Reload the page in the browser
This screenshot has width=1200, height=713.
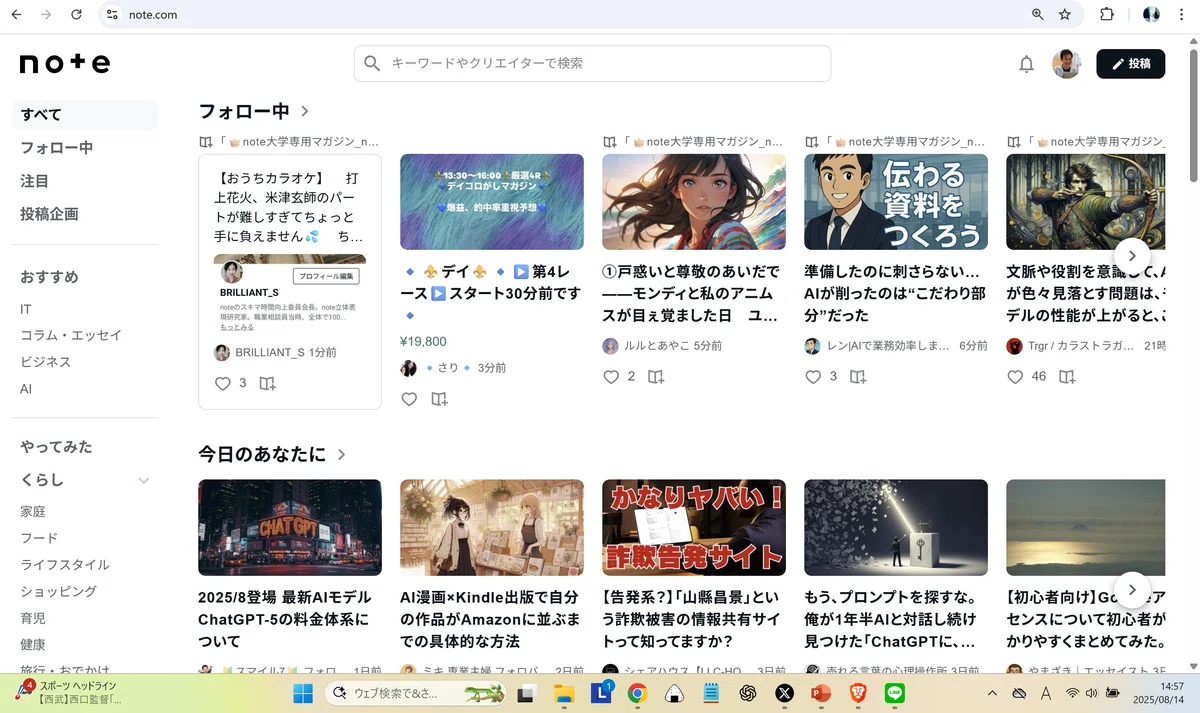[77, 15]
